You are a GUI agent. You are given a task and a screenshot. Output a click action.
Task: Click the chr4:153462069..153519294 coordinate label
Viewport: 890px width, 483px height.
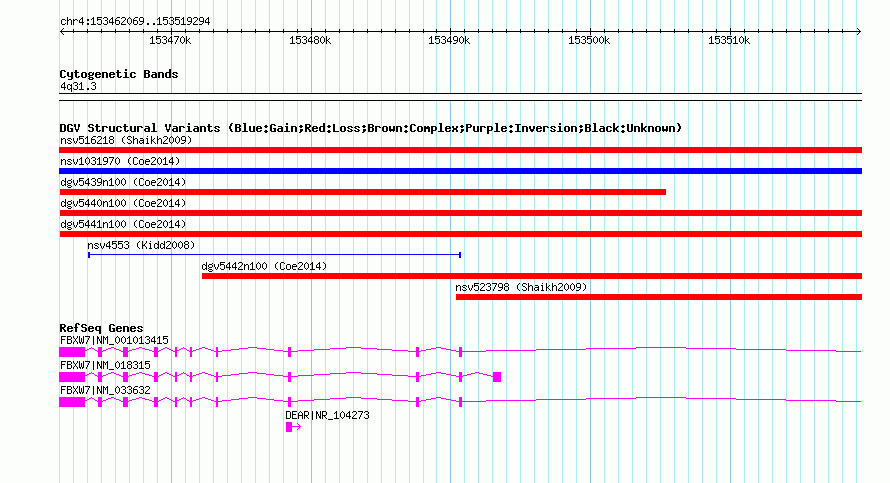pyautogui.click(x=135, y=22)
